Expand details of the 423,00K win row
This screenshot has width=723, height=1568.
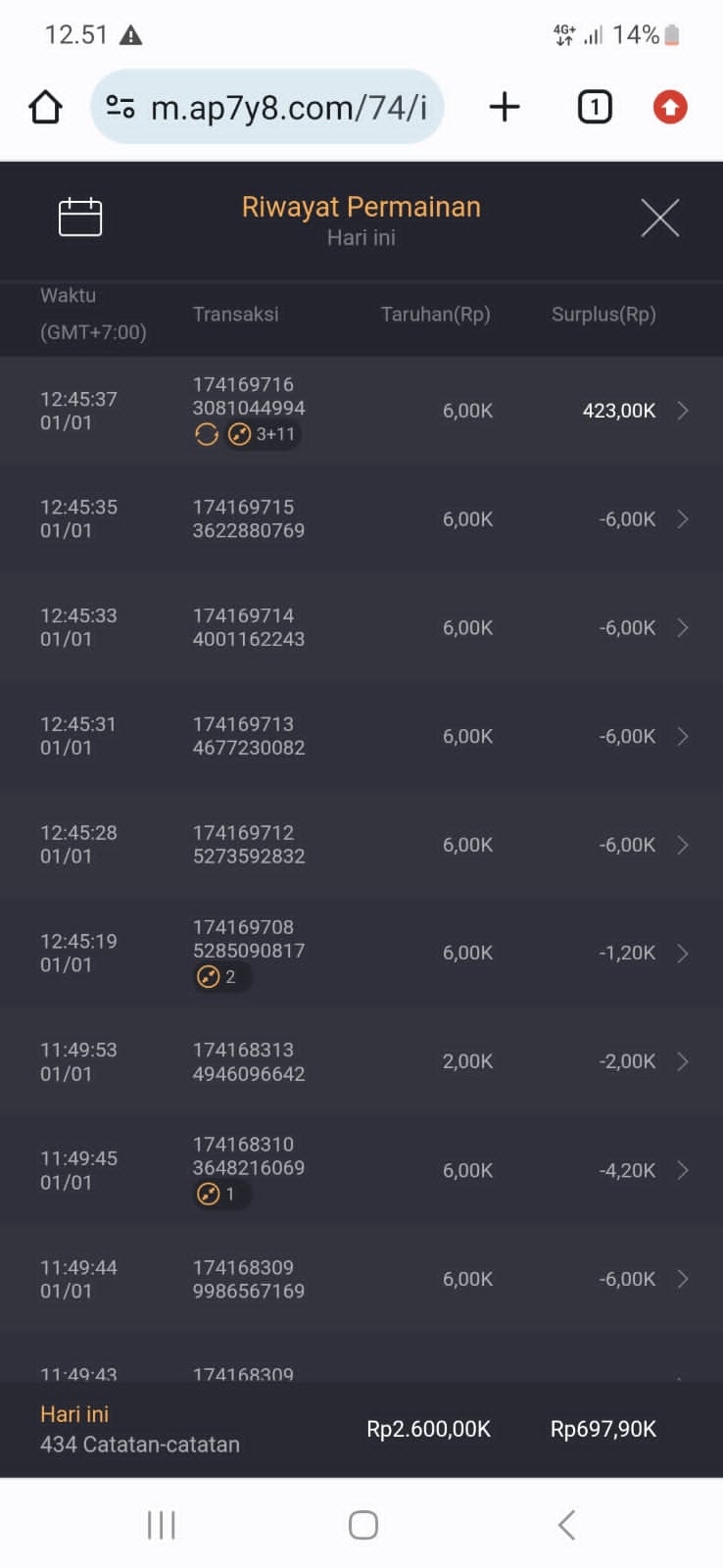pyautogui.click(x=683, y=411)
